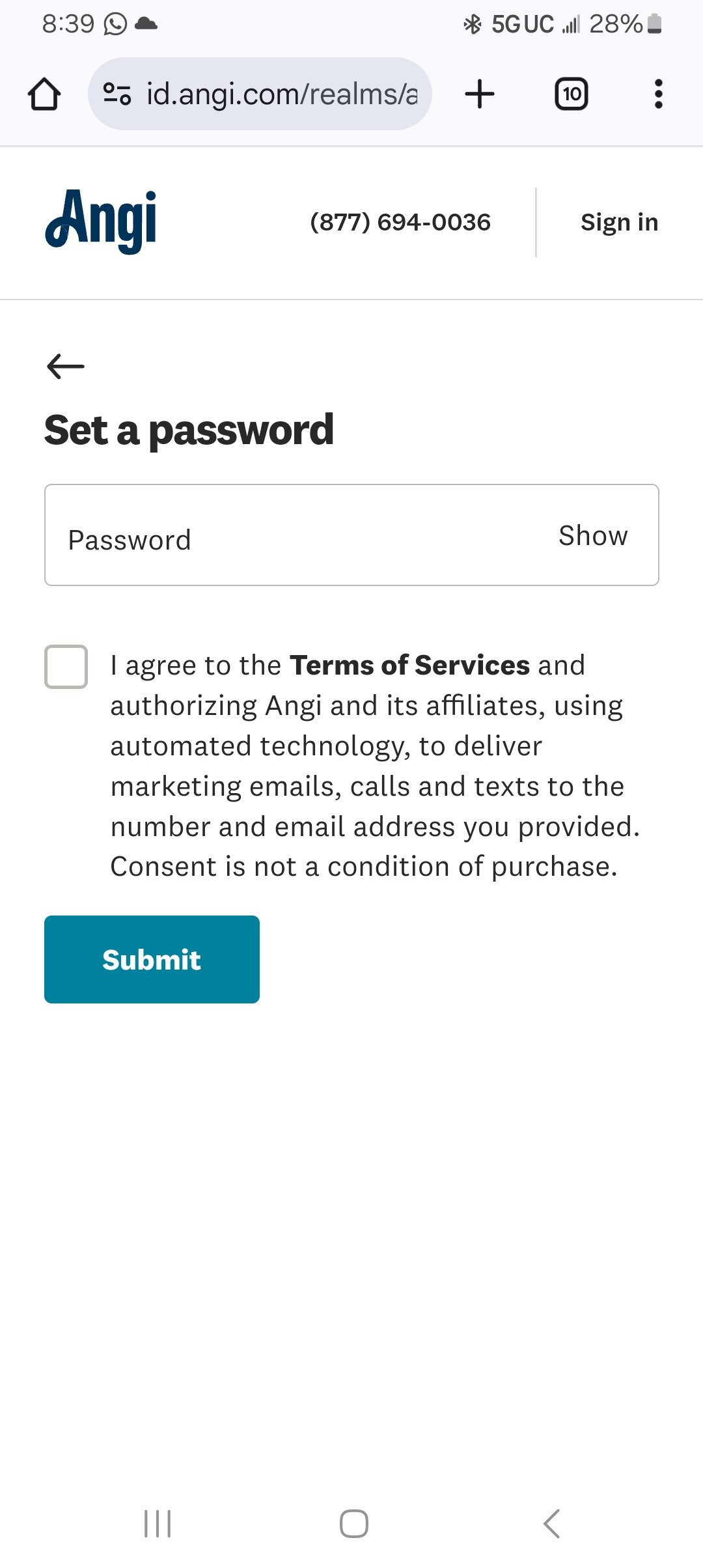The width and height of the screenshot is (703, 1568).
Task: Show the password text
Action: (592, 536)
